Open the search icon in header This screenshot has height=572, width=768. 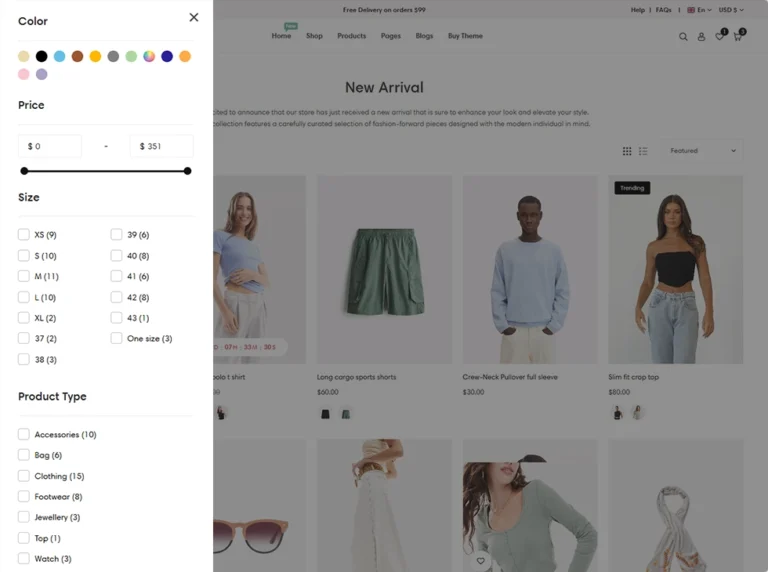pos(683,37)
